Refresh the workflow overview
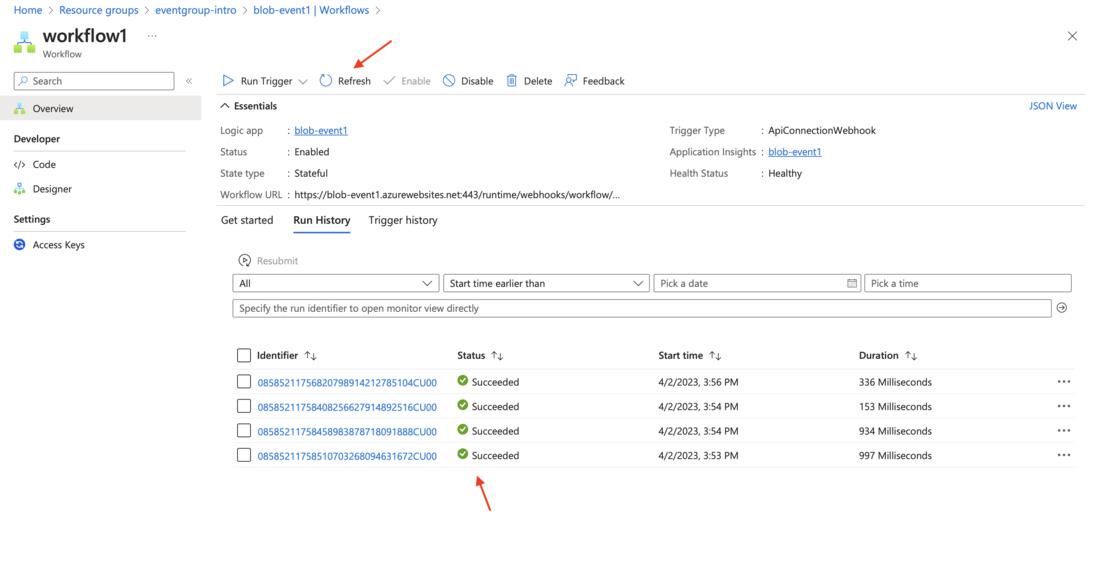This screenshot has height=570, width=1100. coord(345,81)
